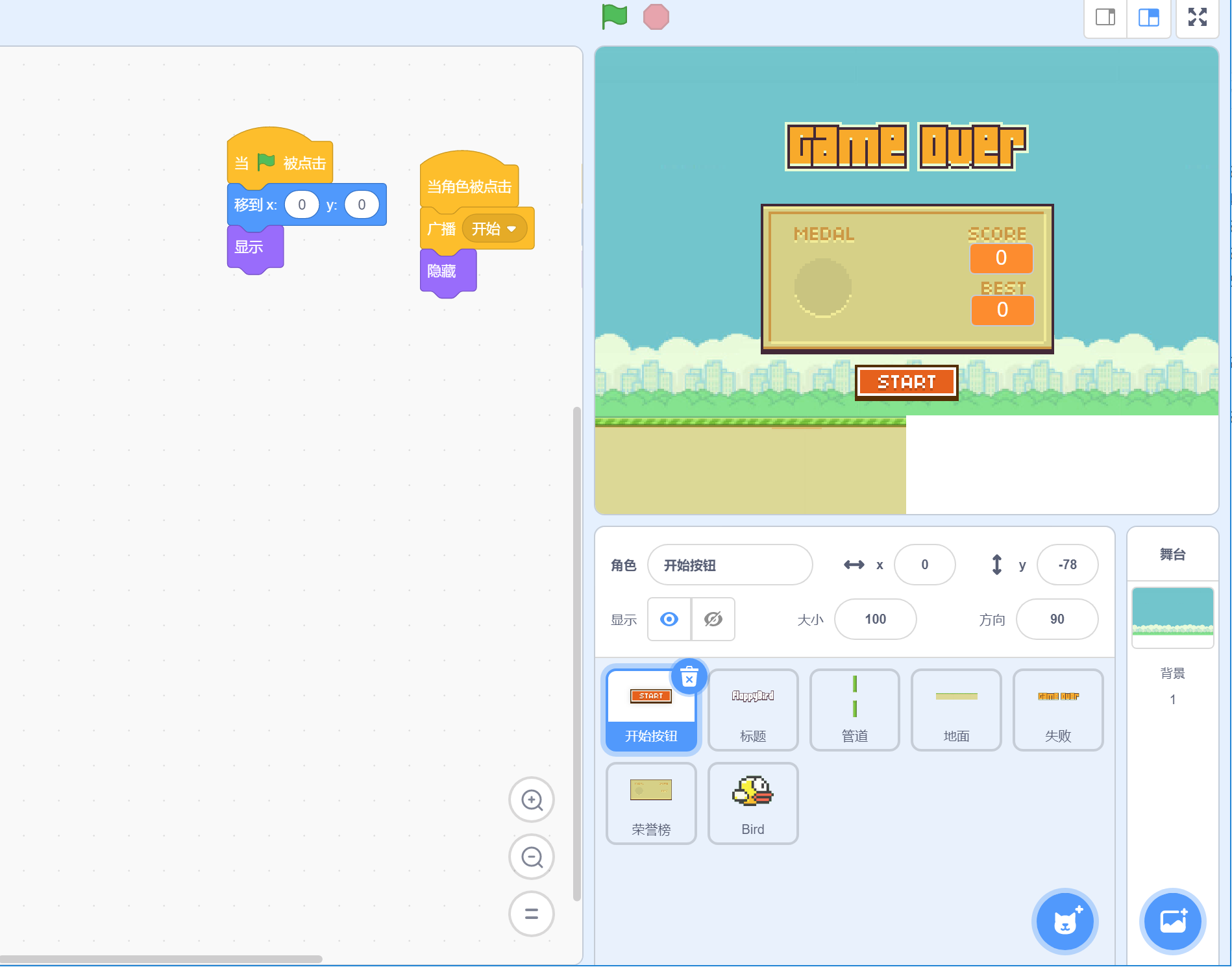Click the x value in the 移到 block
This screenshot has width=1232, height=967.
pyautogui.click(x=302, y=205)
